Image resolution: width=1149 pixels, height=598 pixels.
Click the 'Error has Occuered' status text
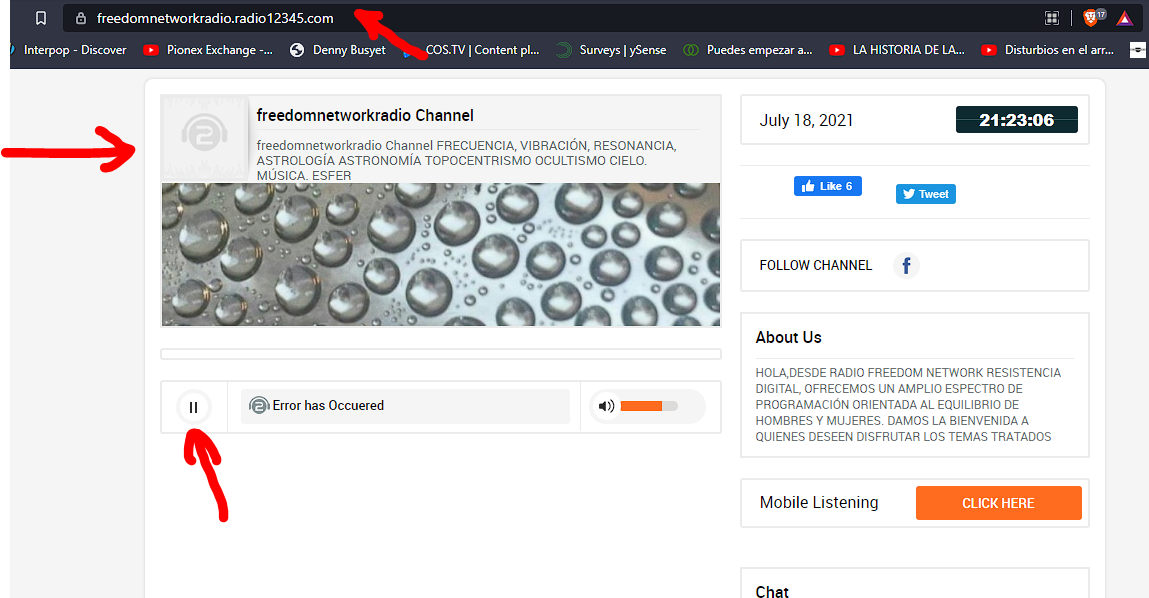(328, 405)
